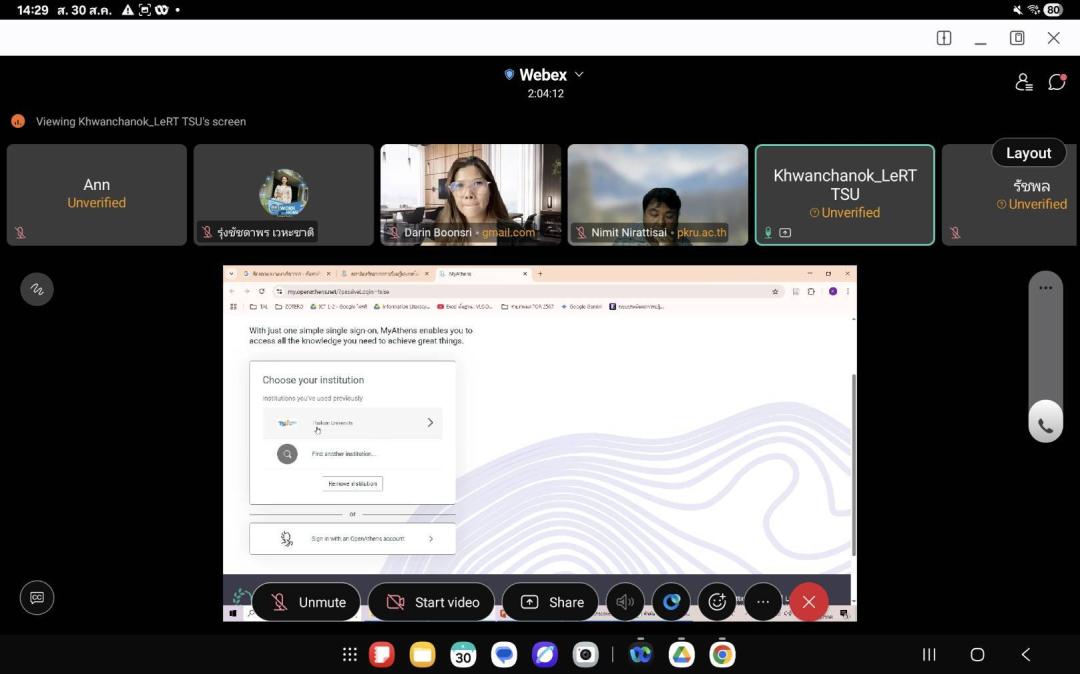
Task: Unmute the microphone
Action: tap(306, 602)
